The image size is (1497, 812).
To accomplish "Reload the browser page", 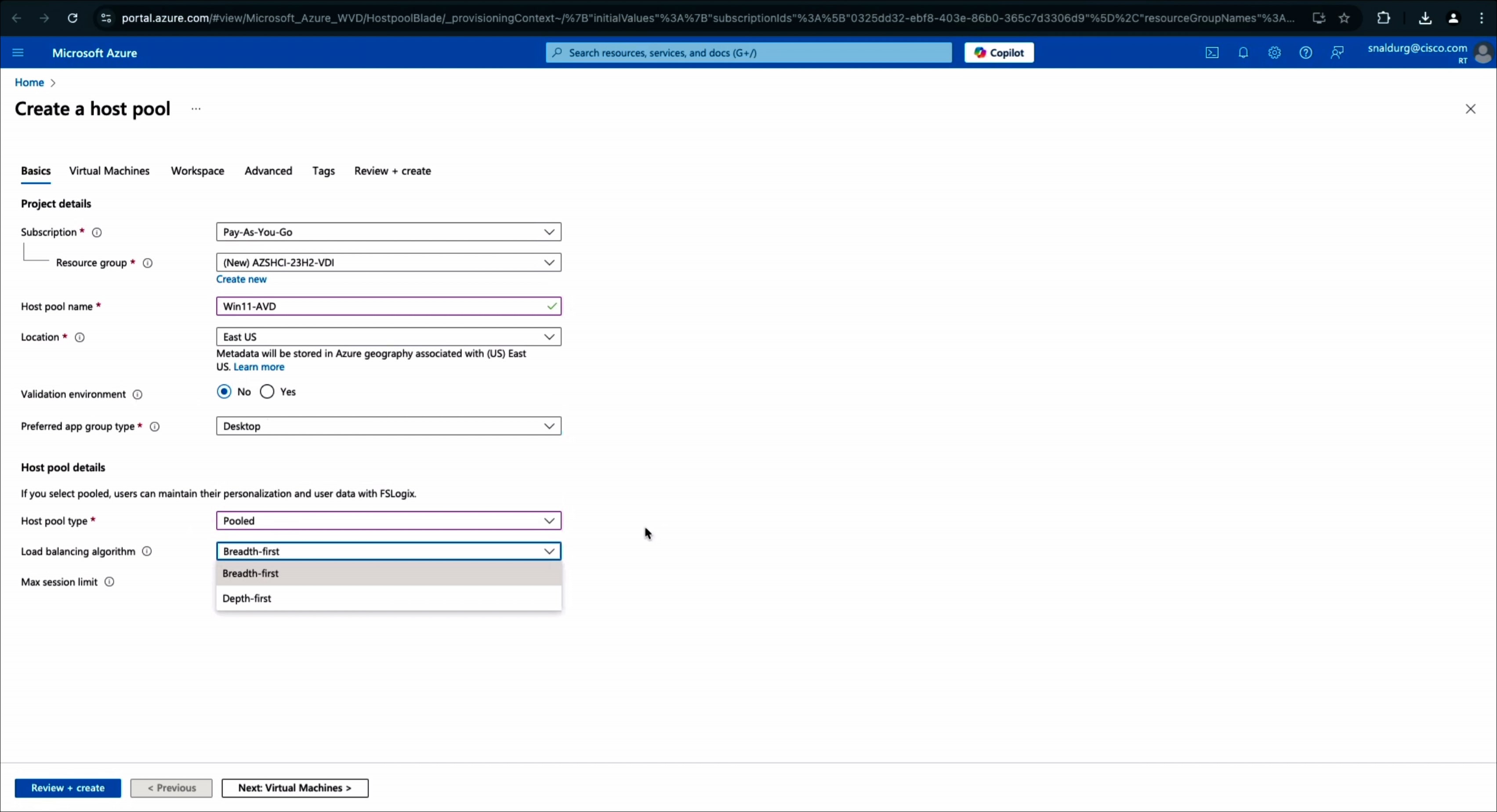I will (72, 18).
